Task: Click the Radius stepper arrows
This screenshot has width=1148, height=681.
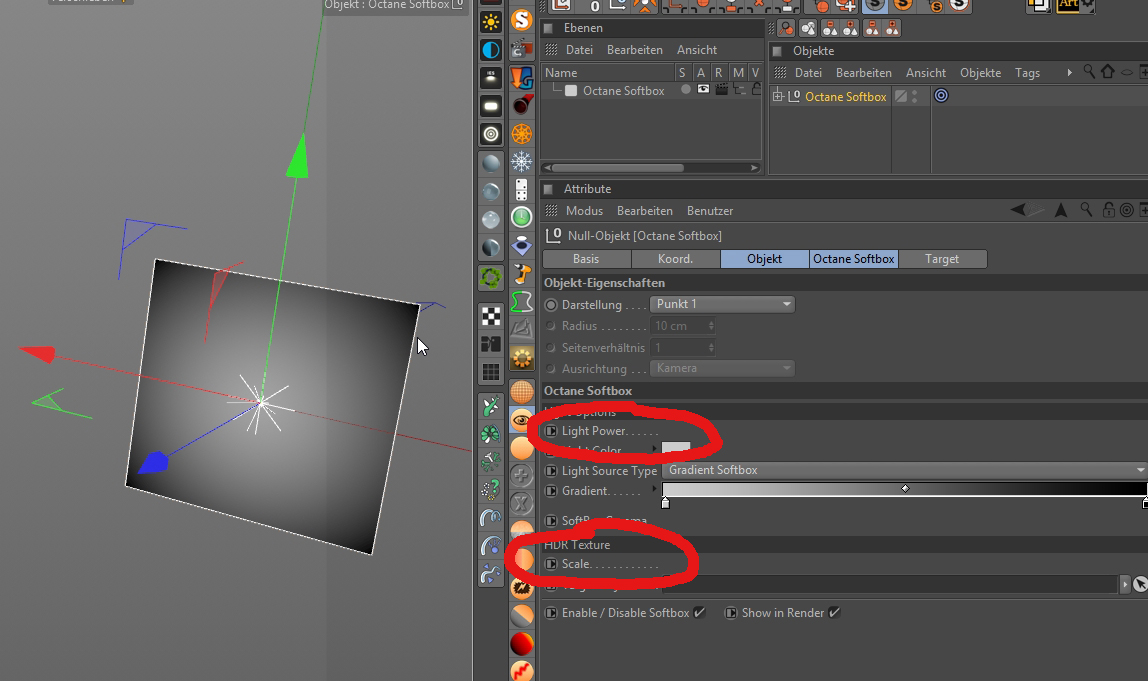Action: (x=710, y=326)
